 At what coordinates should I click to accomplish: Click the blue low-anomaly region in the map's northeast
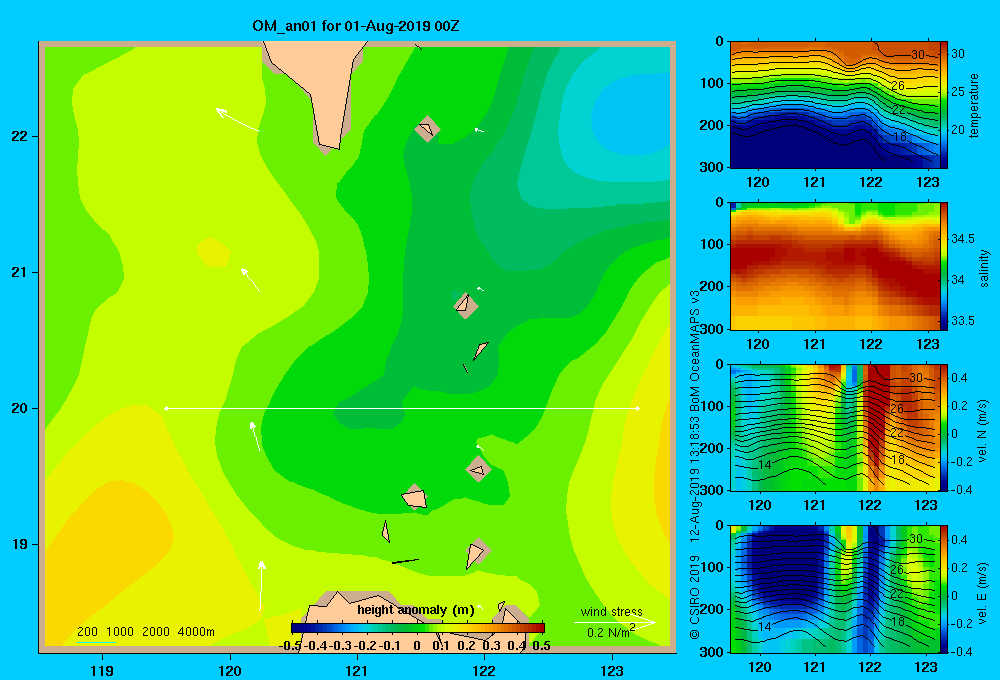[631, 115]
